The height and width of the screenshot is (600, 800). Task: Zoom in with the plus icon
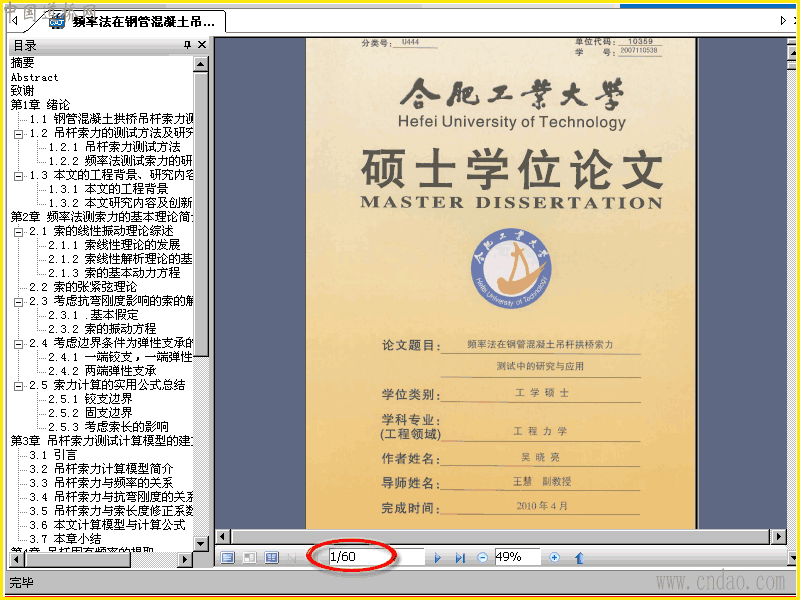(554, 558)
